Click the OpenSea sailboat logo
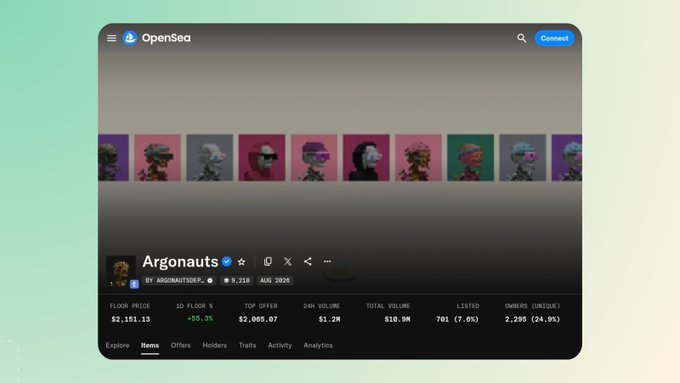 [130, 38]
